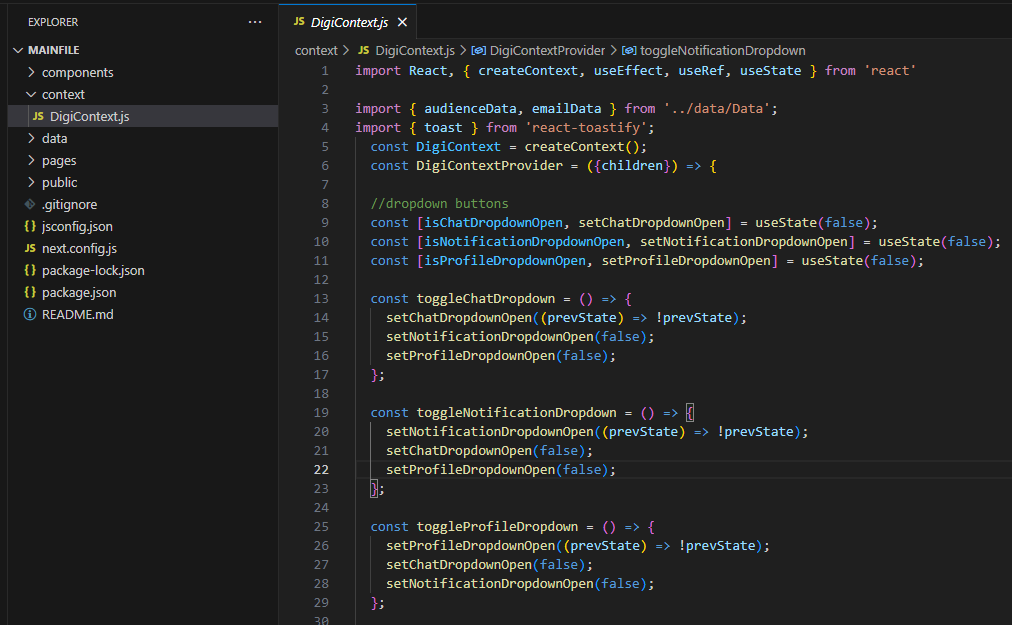Open package-lock.json from the explorer
Viewport: 1012px width, 625px height.
pyautogui.click(x=92, y=270)
